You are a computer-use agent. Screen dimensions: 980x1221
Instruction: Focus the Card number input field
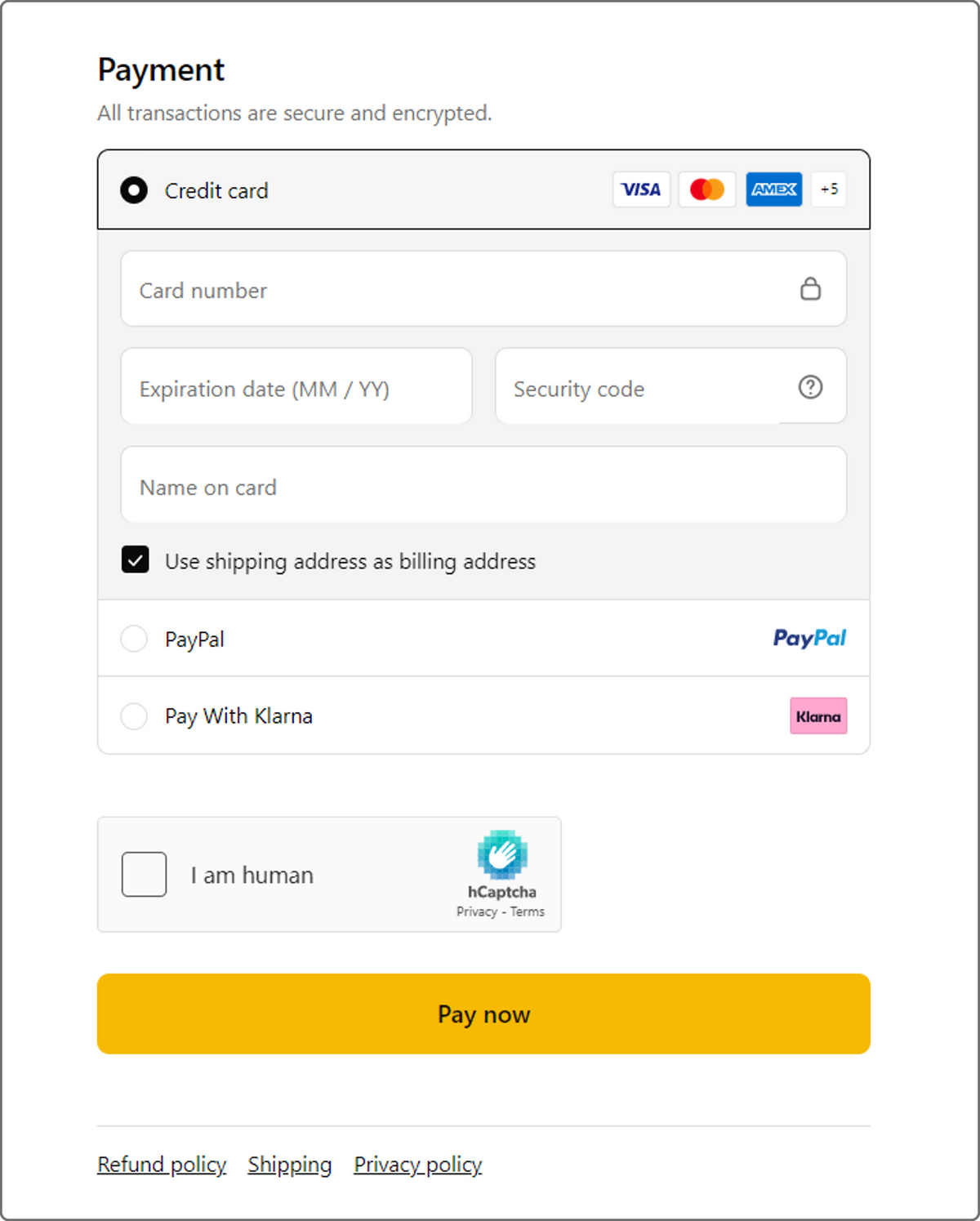click(x=483, y=289)
